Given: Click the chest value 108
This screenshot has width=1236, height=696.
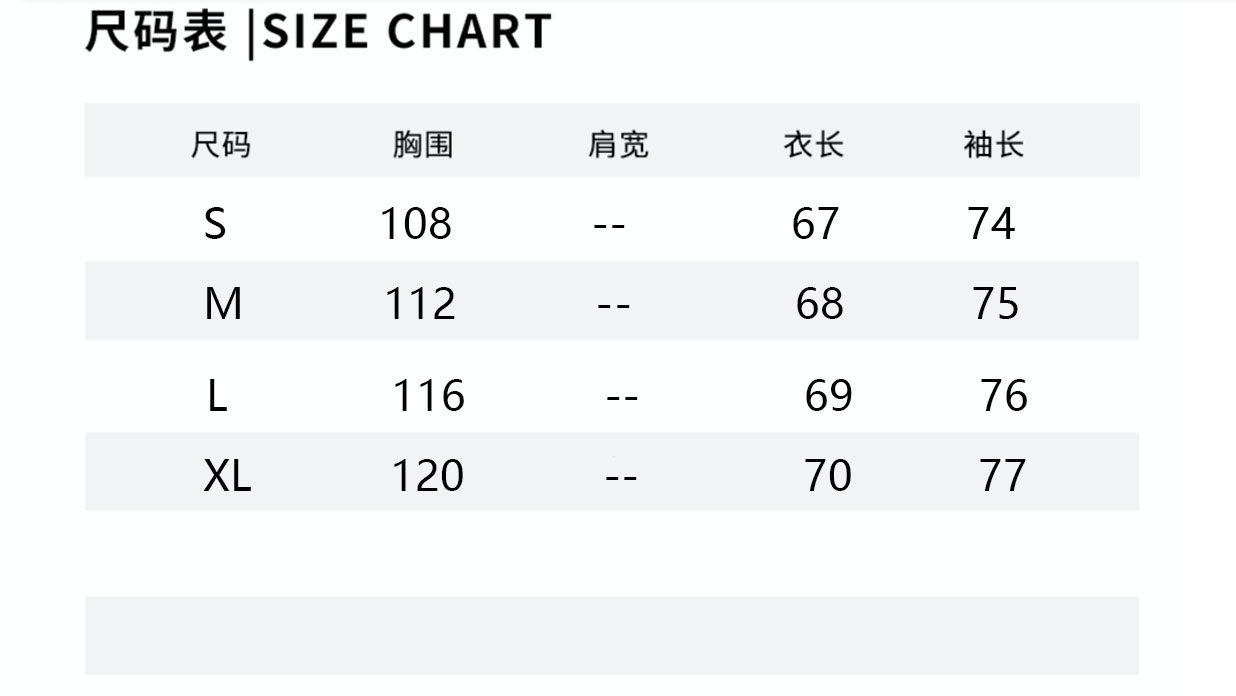Looking at the screenshot, I should tap(415, 224).
